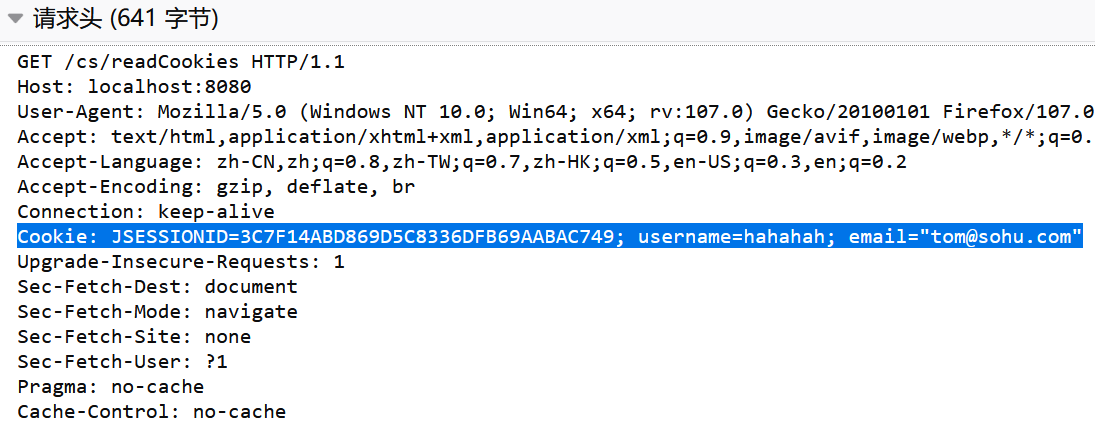Collapse the 请求头 section triangle
This screenshot has width=1095, height=421.
pyautogui.click(x=15, y=19)
